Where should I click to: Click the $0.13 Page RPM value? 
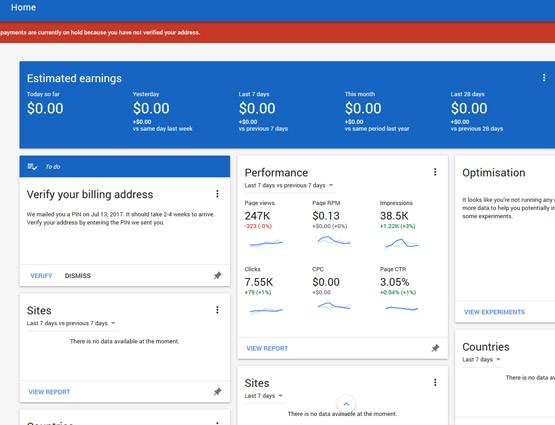(326, 216)
